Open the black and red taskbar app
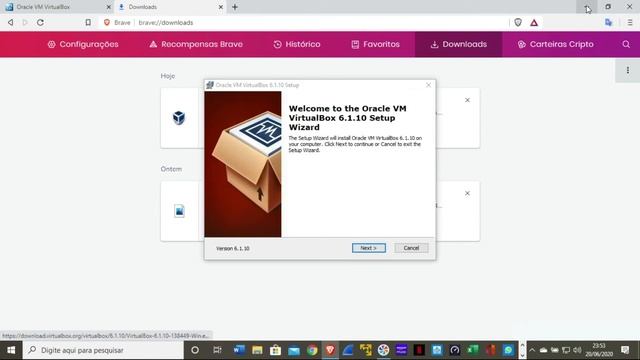The width and height of the screenshot is (640, 360). pos(419,350)
